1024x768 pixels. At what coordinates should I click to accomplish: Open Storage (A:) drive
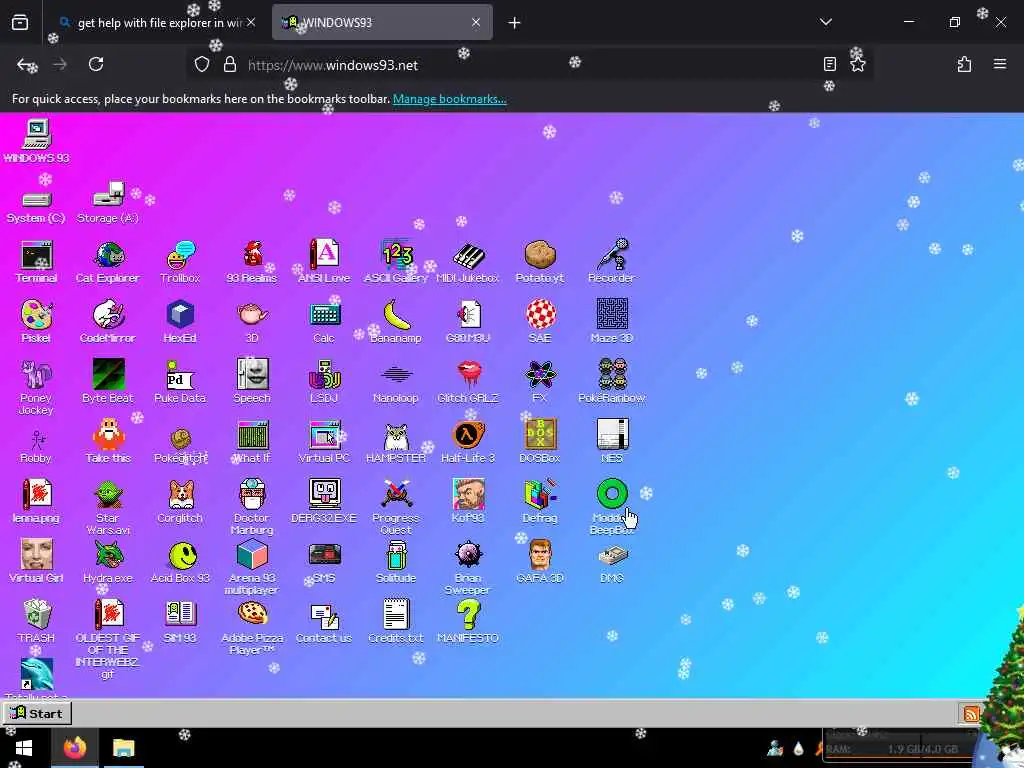pyautogui.click(x=108, y=202)
